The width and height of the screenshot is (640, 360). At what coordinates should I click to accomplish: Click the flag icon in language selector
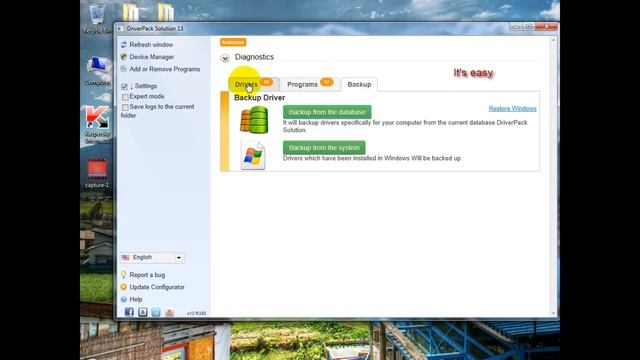126,258
